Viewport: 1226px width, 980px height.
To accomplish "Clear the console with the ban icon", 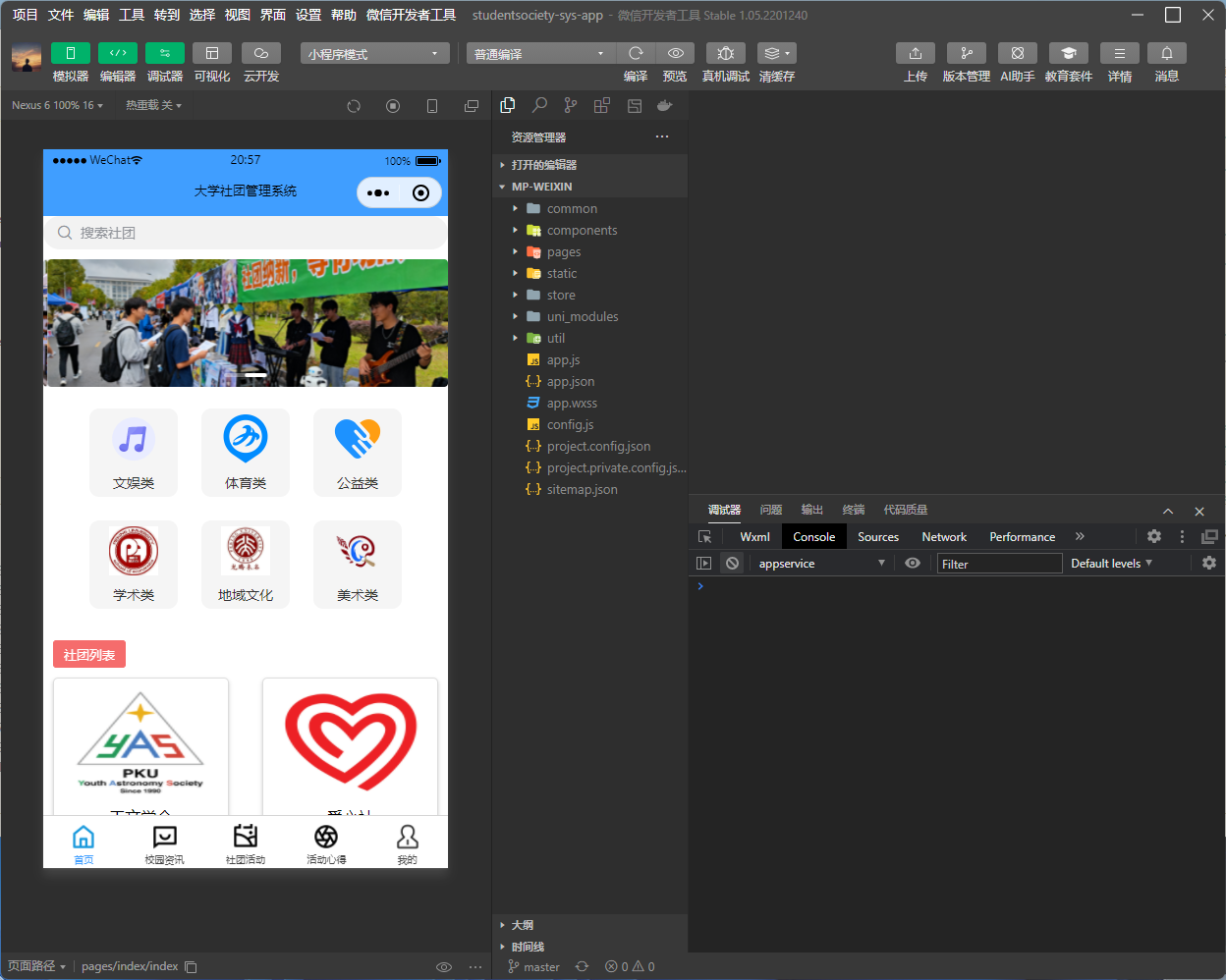I will (x=732, y=563).
